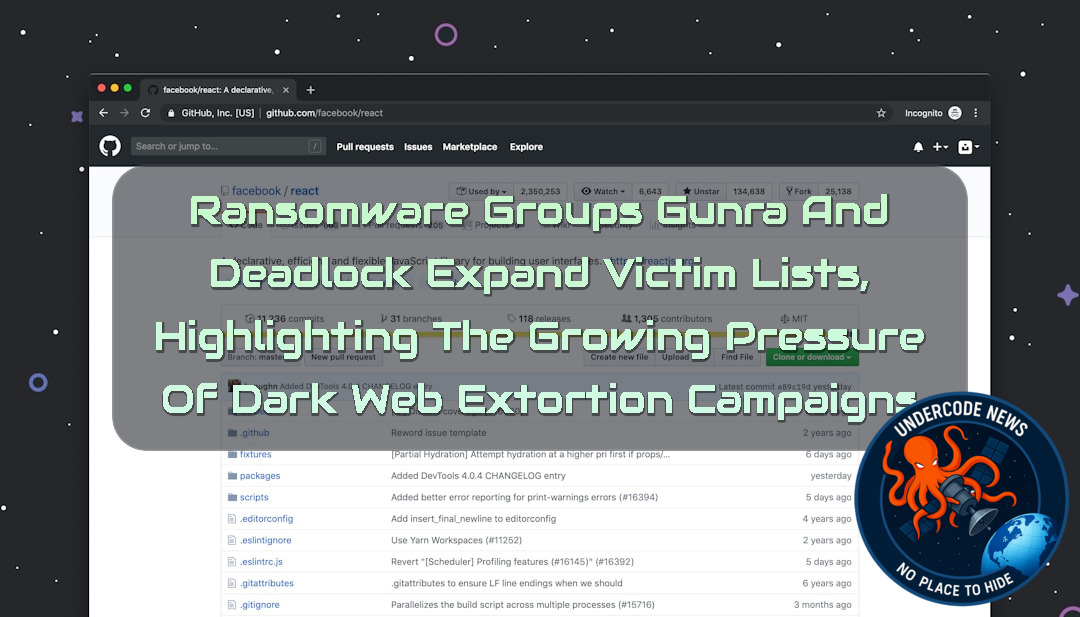The width and height of the screenshot is (1080, 617).
Task: Select the facebook/react browser tab
Action: click(x=218, y=90)
